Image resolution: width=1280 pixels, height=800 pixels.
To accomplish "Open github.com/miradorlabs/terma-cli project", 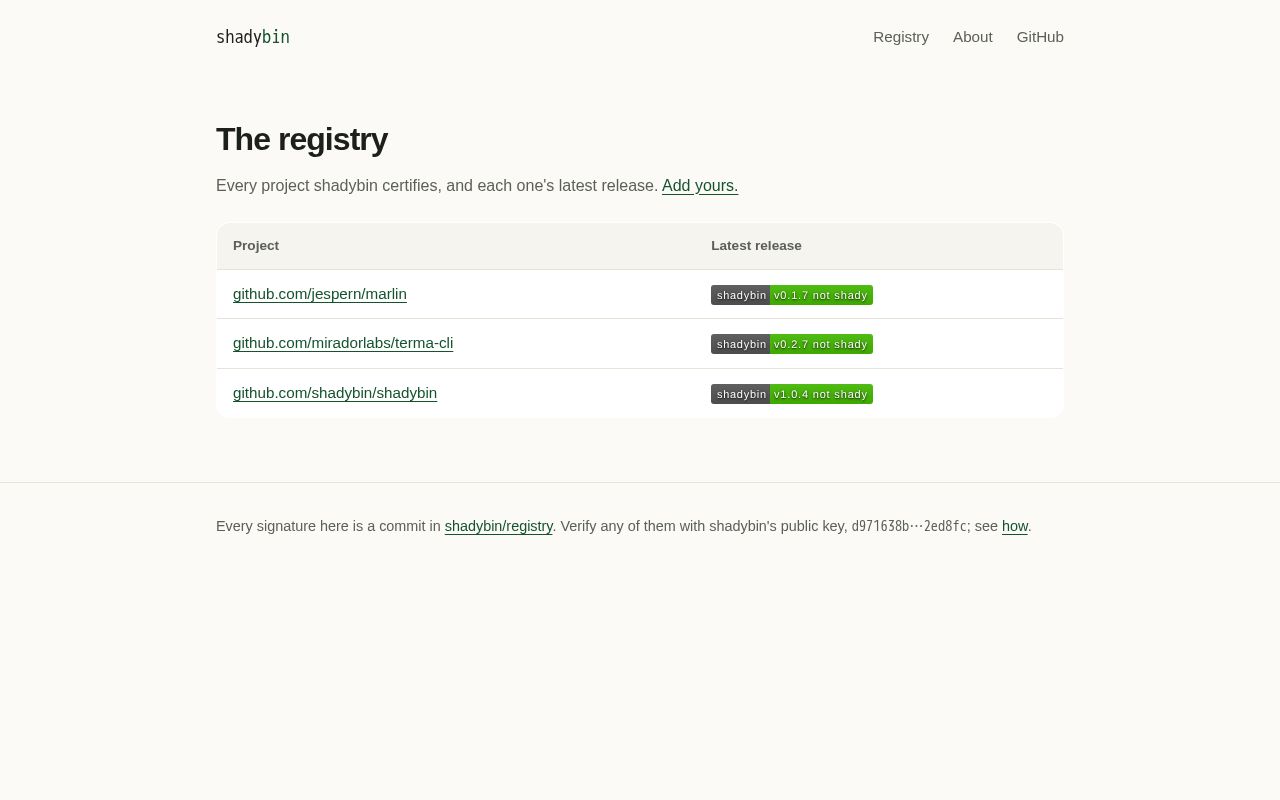I will (343, 343).
